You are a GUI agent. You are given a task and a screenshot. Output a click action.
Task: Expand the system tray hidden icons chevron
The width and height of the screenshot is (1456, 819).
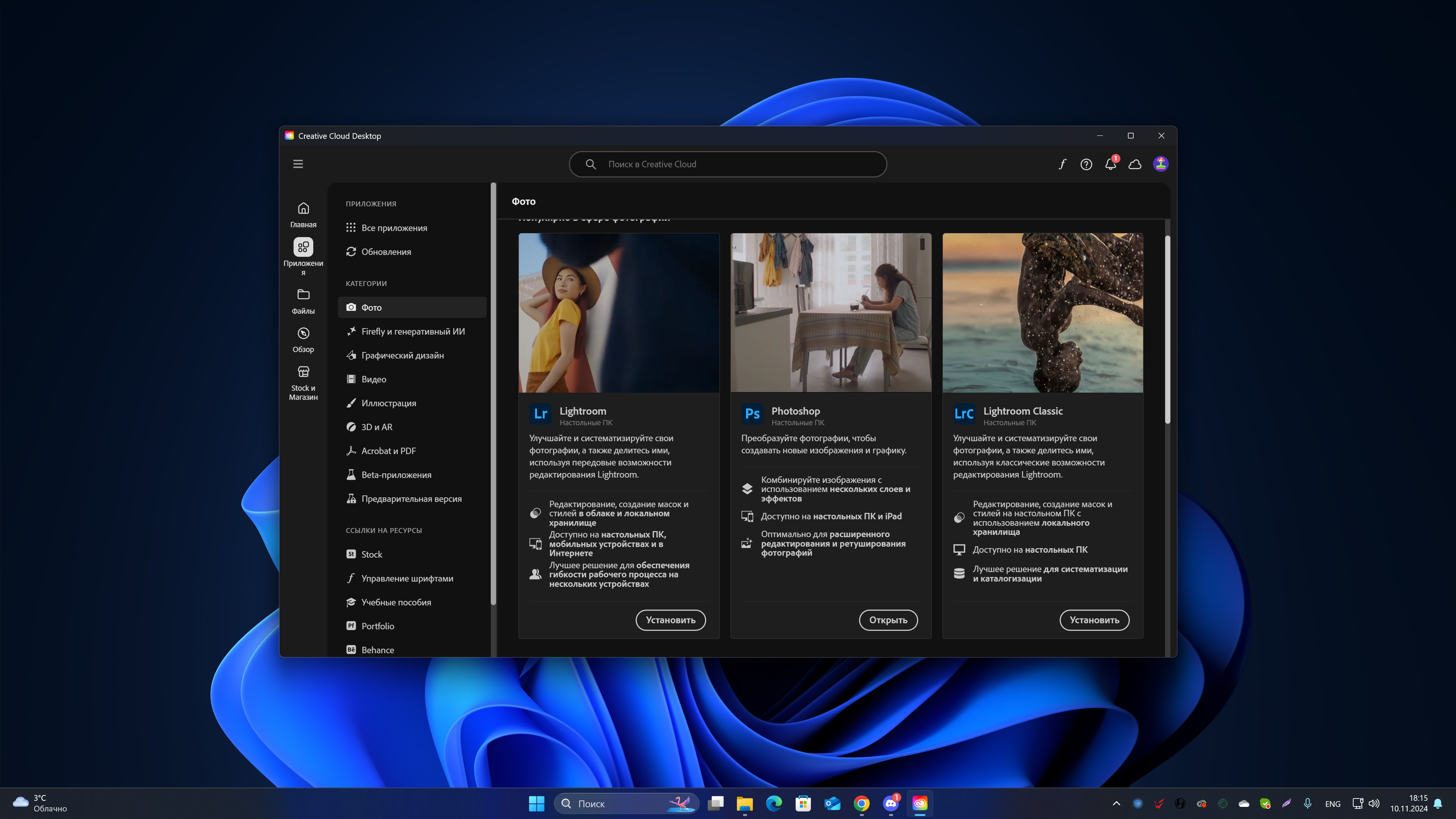click(x=1116, y=803)
